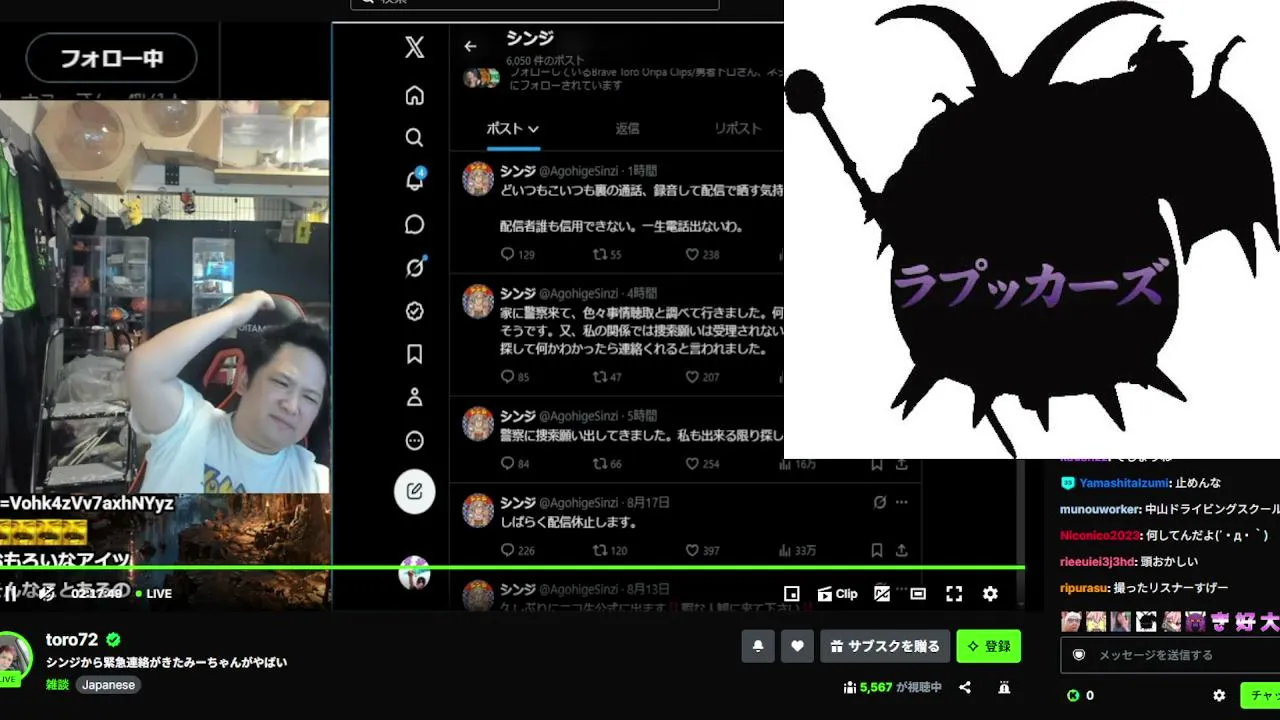Repost the 8月17日 post showing 120
The image size is (1280, 720).
[x=610, y=550]
